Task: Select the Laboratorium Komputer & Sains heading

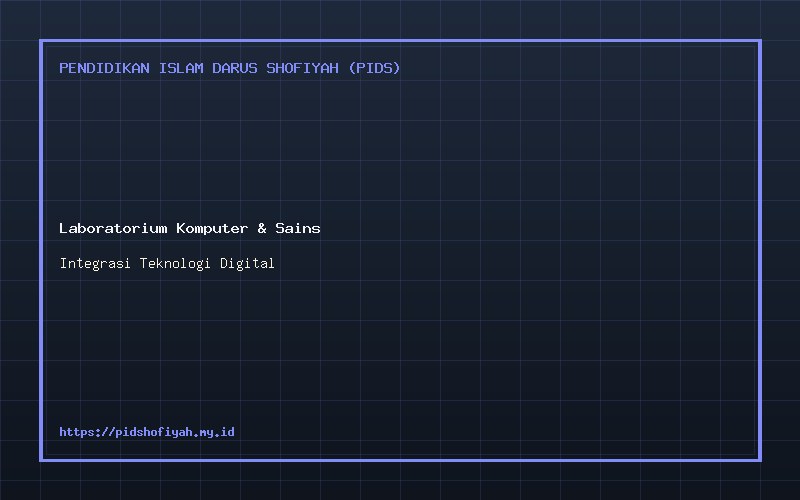Action: (x=190, y=228)
